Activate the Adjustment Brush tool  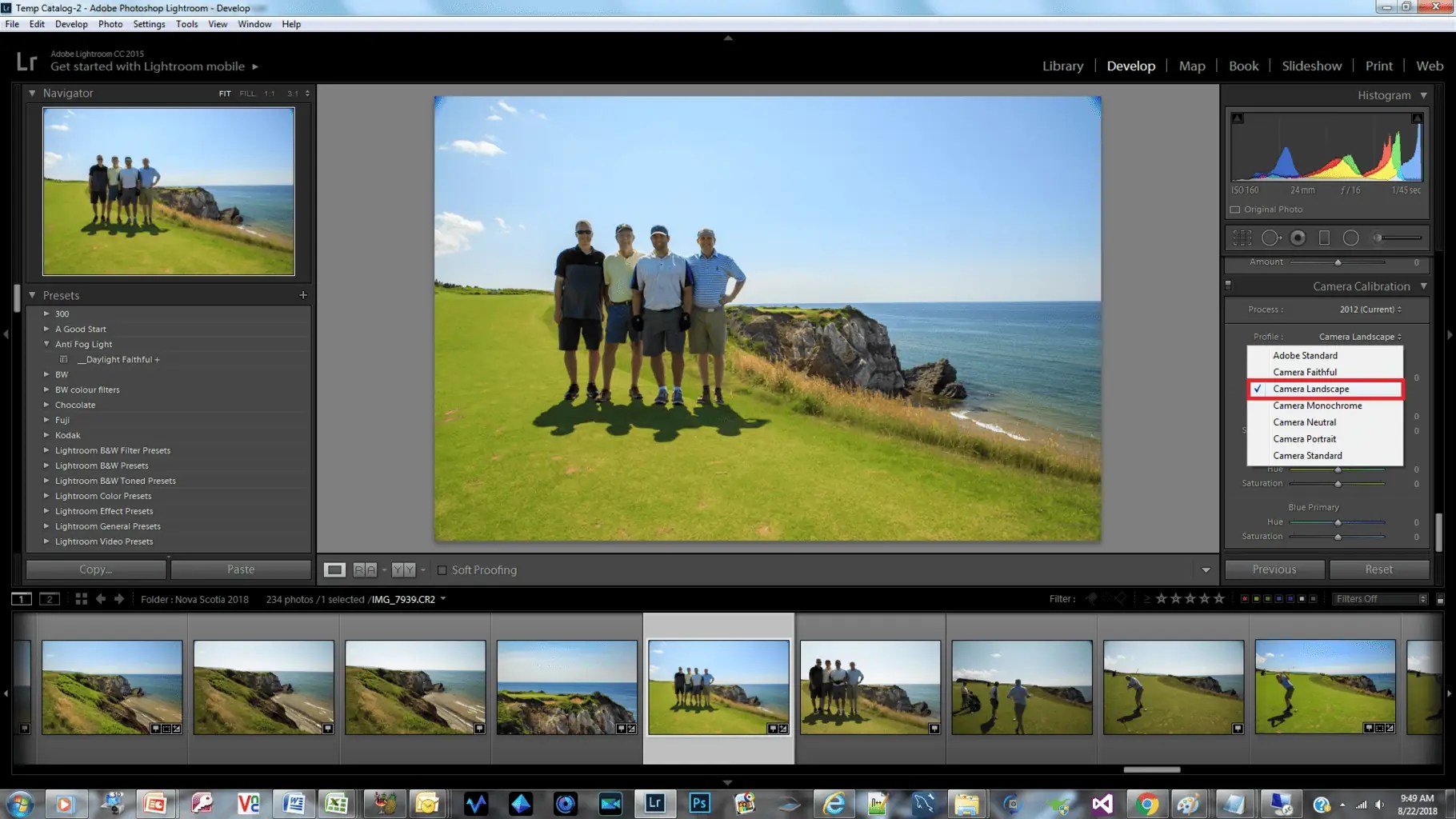[x=1377, y=238]
